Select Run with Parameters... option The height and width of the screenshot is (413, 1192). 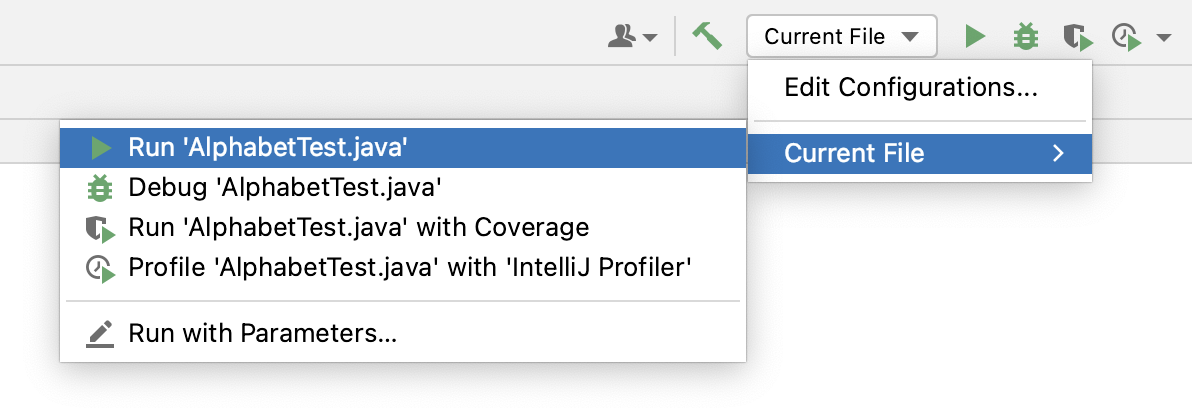point(403,333)
